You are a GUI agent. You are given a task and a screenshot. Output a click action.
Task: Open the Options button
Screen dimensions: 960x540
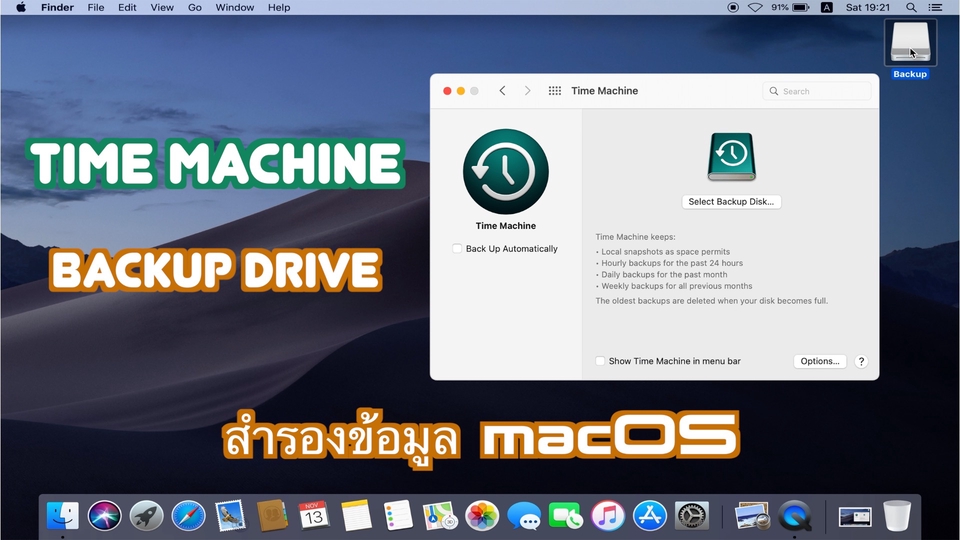[820, 361]
